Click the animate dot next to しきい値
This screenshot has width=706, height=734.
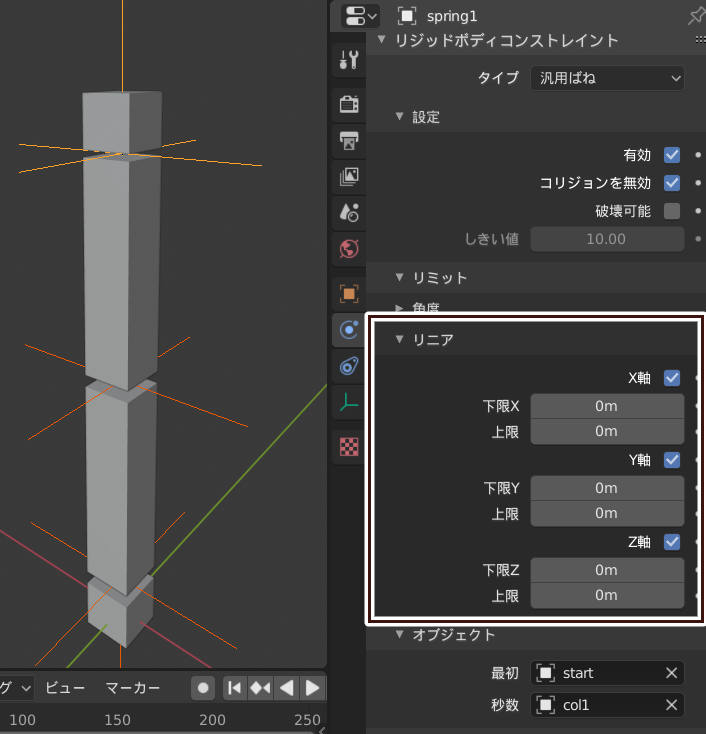[698, 239]
